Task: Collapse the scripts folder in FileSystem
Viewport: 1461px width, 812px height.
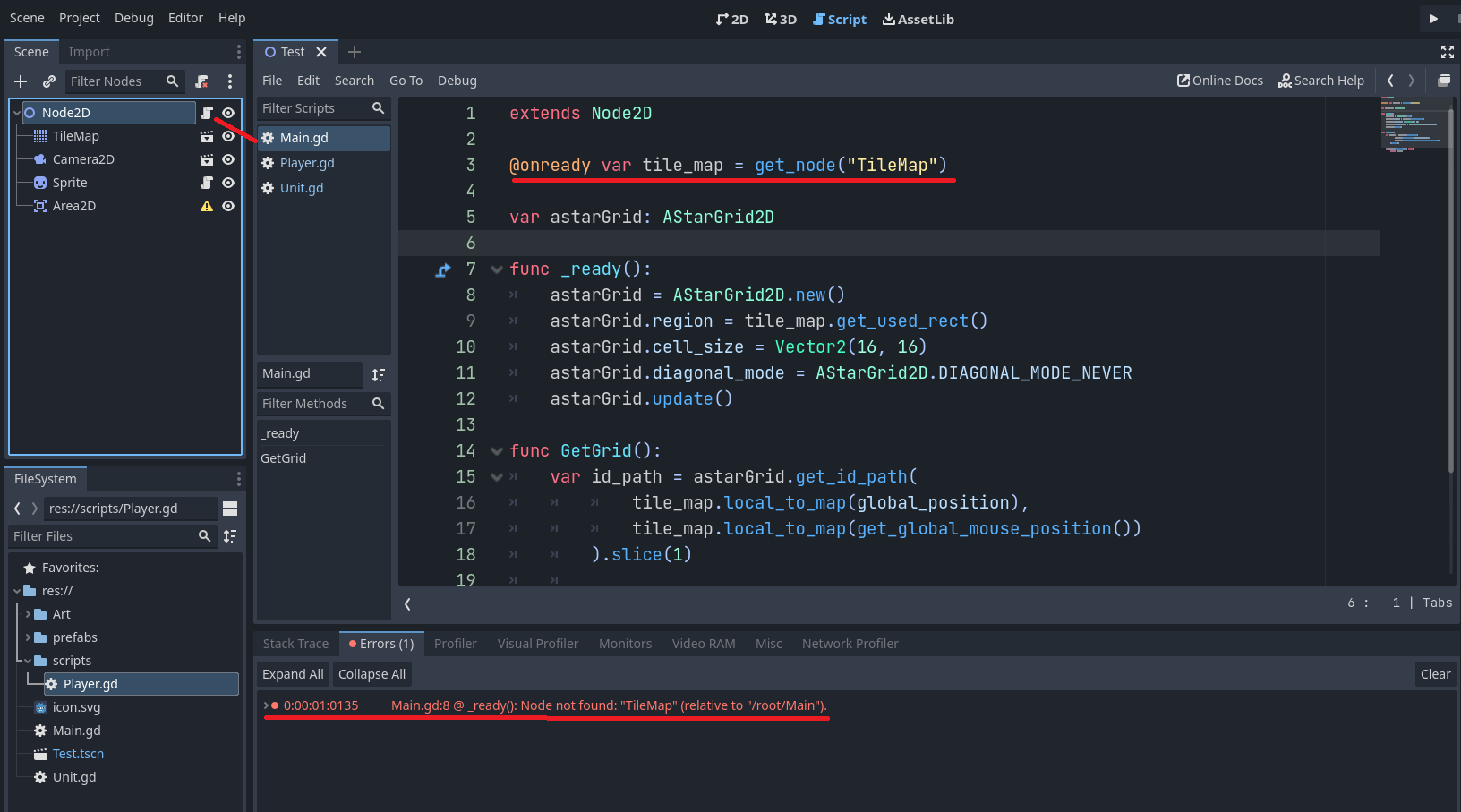Action: click(x=30, y=660)
